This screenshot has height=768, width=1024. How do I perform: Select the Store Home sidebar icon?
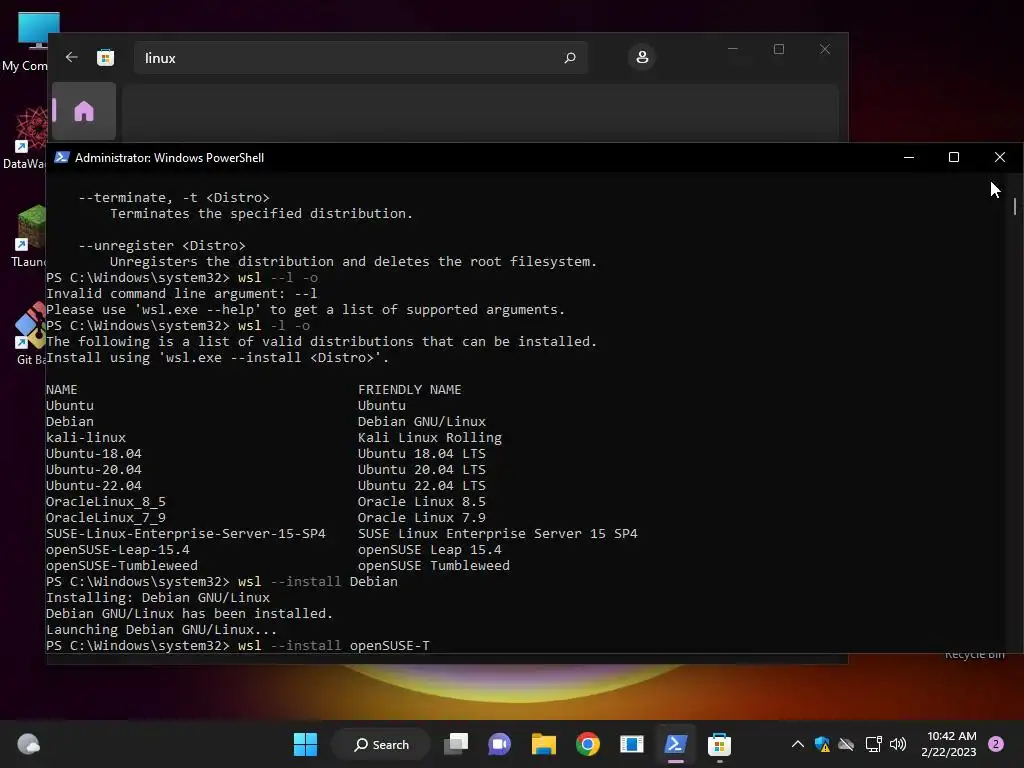point(84,111)
